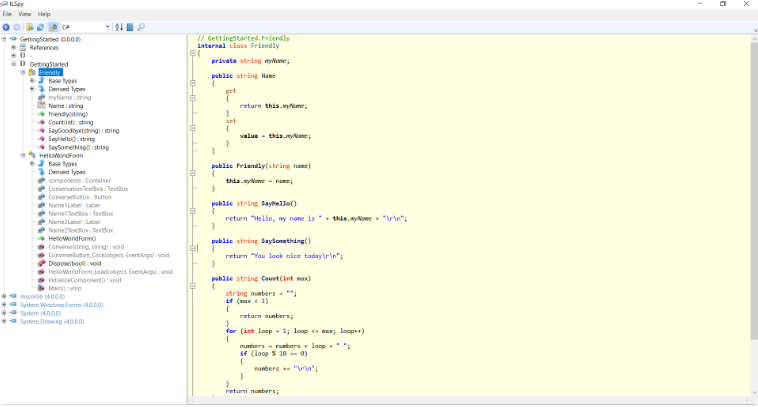Collapse the set accessor fold marker
Screen dimensions: 758x407
192,128
